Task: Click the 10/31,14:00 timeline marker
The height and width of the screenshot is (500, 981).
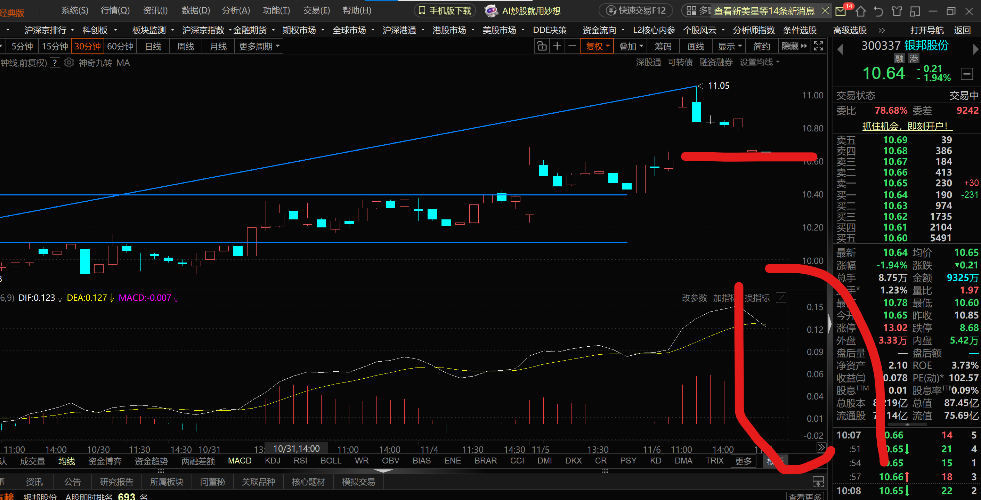Action: 297,449
